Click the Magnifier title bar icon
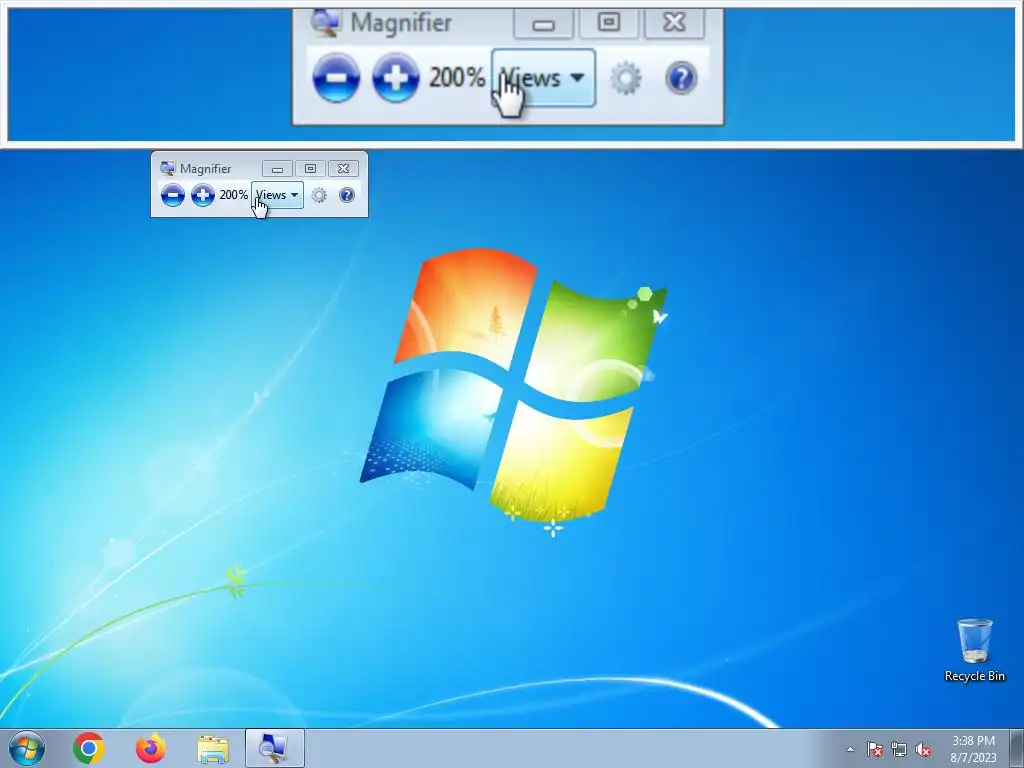Viewport: 1024px width, 768px height. tap(168, 168)
